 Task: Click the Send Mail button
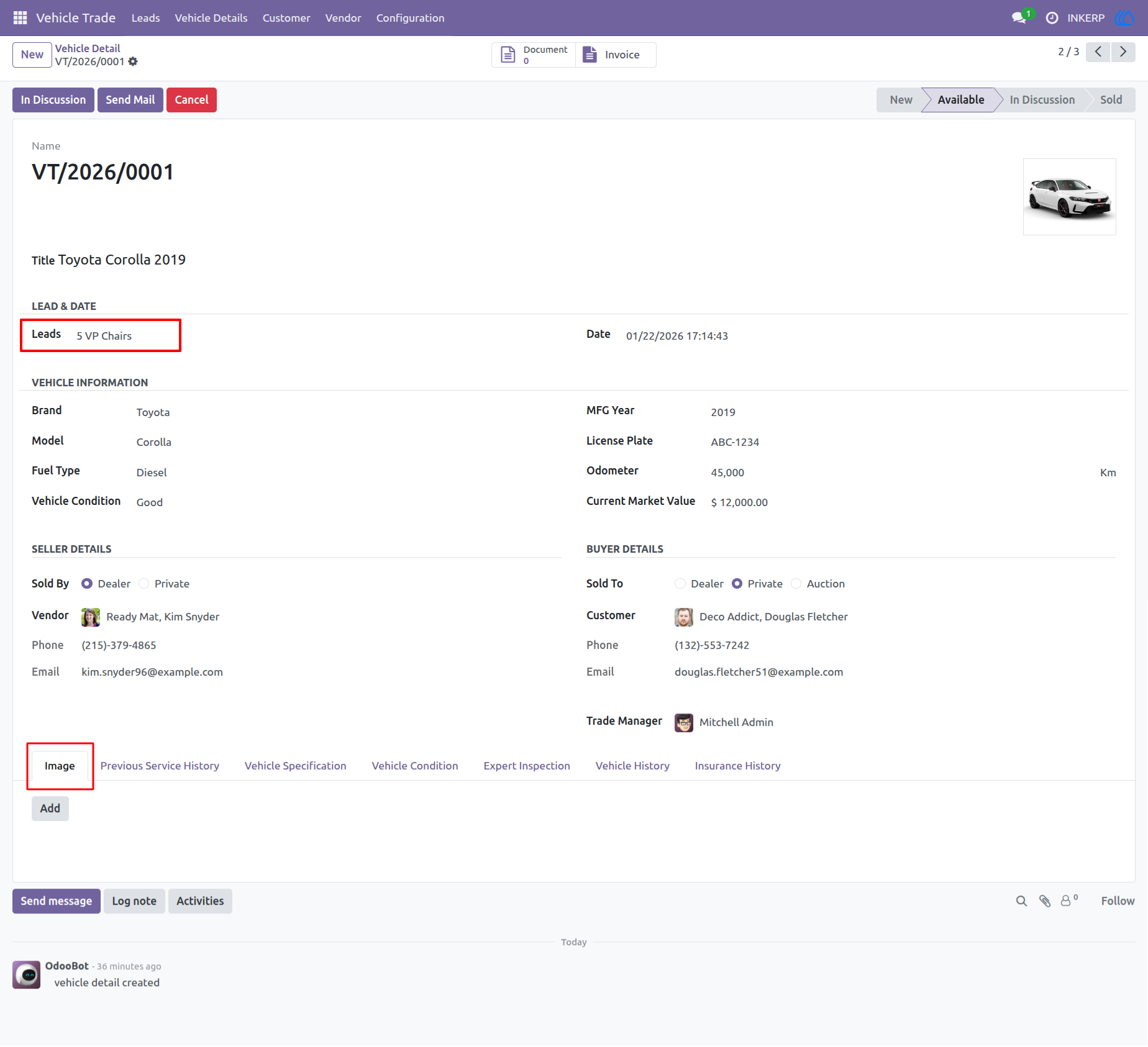[x=130, y=100]
